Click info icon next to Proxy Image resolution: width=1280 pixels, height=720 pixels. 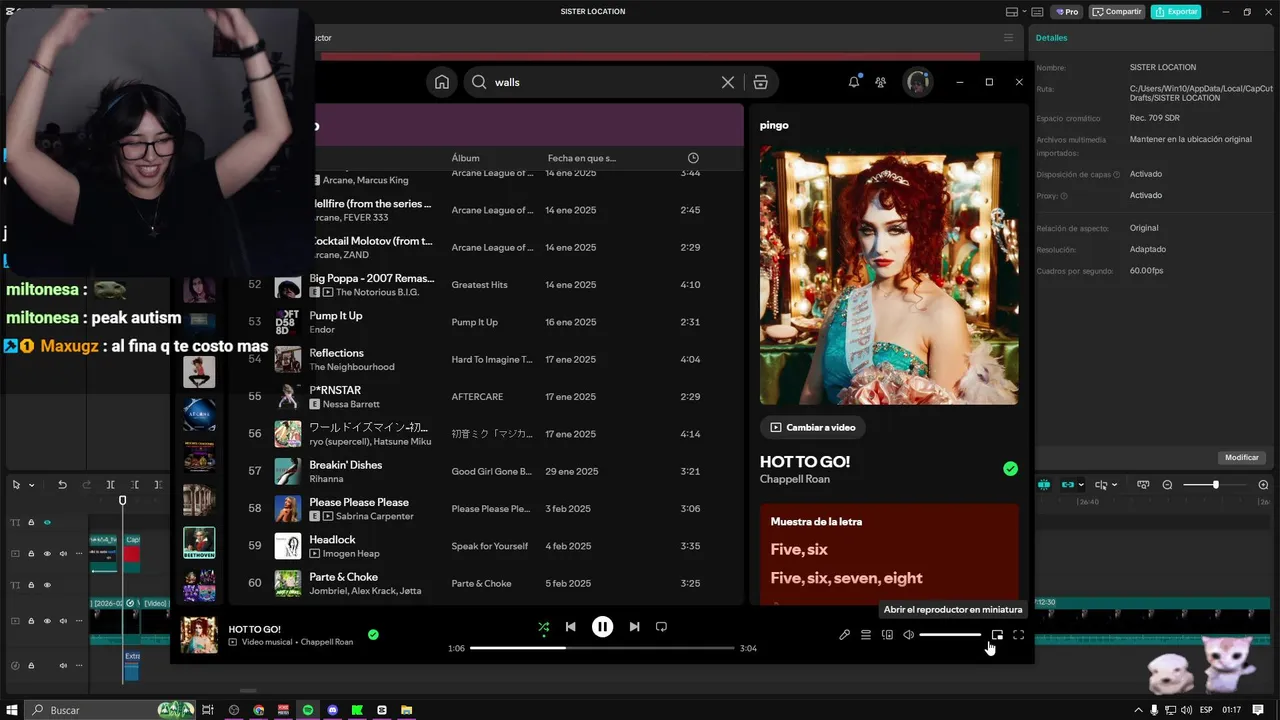click(1064, 196)
